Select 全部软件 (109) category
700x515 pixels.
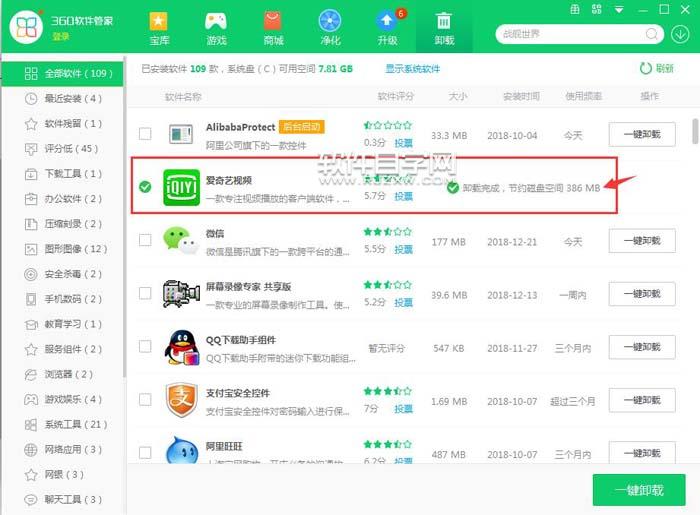pos(62,74)
